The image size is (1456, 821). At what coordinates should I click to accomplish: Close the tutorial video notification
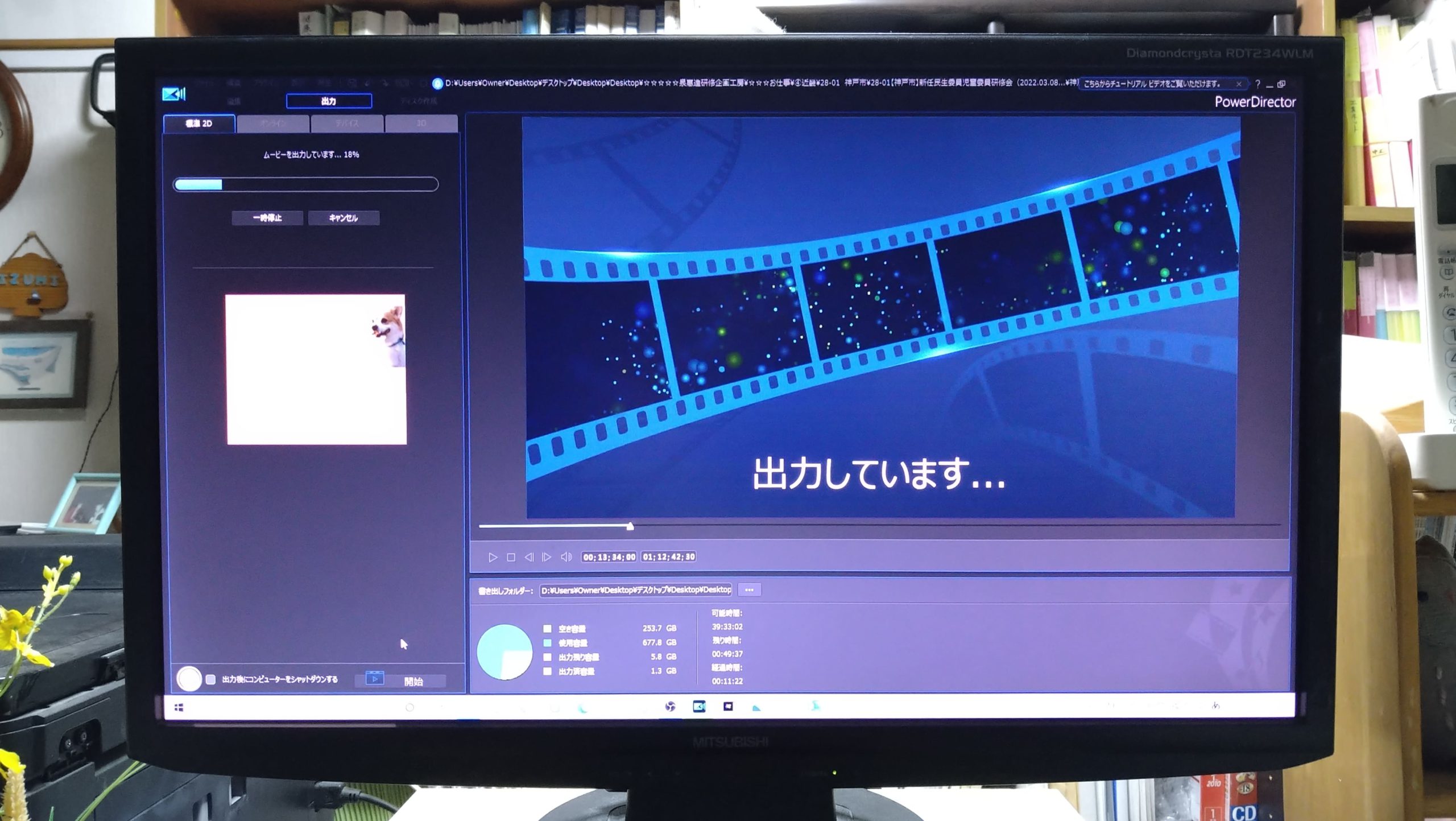1239,84
